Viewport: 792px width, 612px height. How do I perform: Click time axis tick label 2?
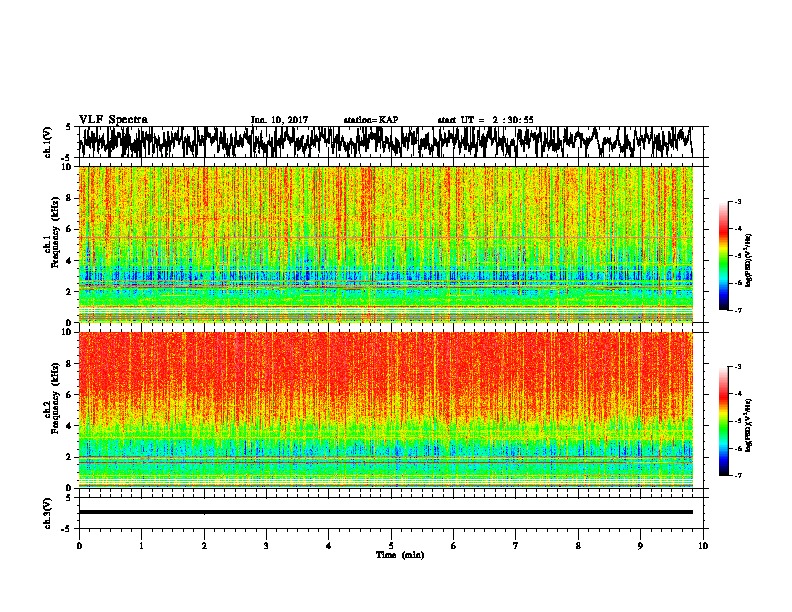[x=204, y=546]
